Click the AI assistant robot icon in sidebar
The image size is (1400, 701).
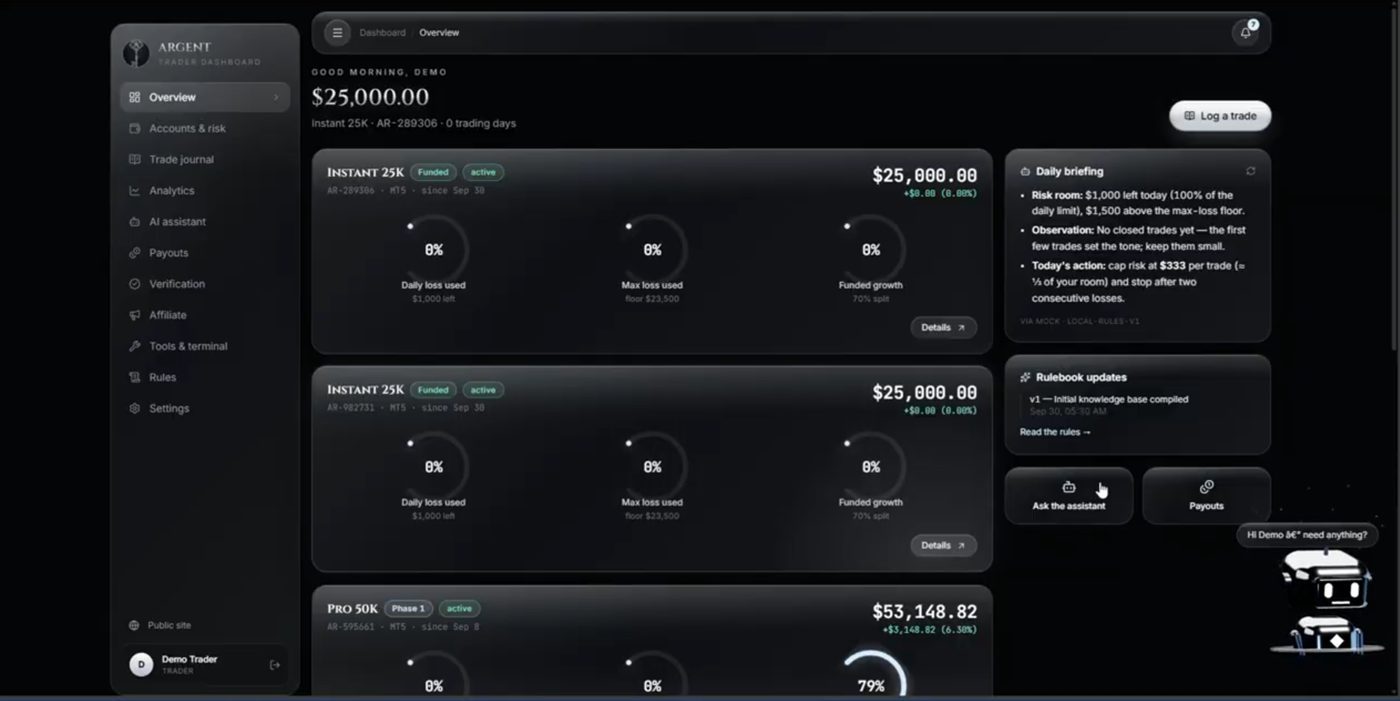click(x=135, y=221)
